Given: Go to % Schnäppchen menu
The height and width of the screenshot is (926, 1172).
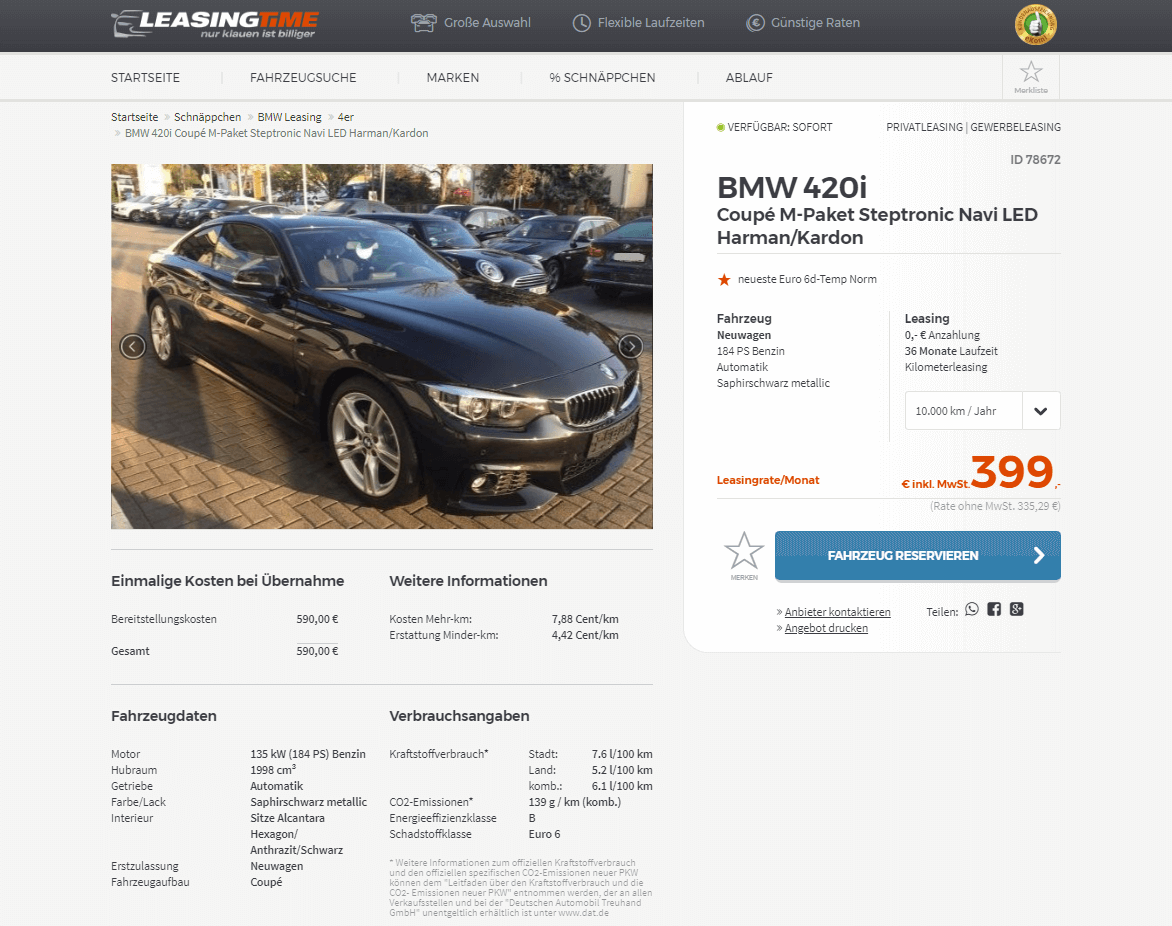Looking at the screenshot, I should pos(602,78).
